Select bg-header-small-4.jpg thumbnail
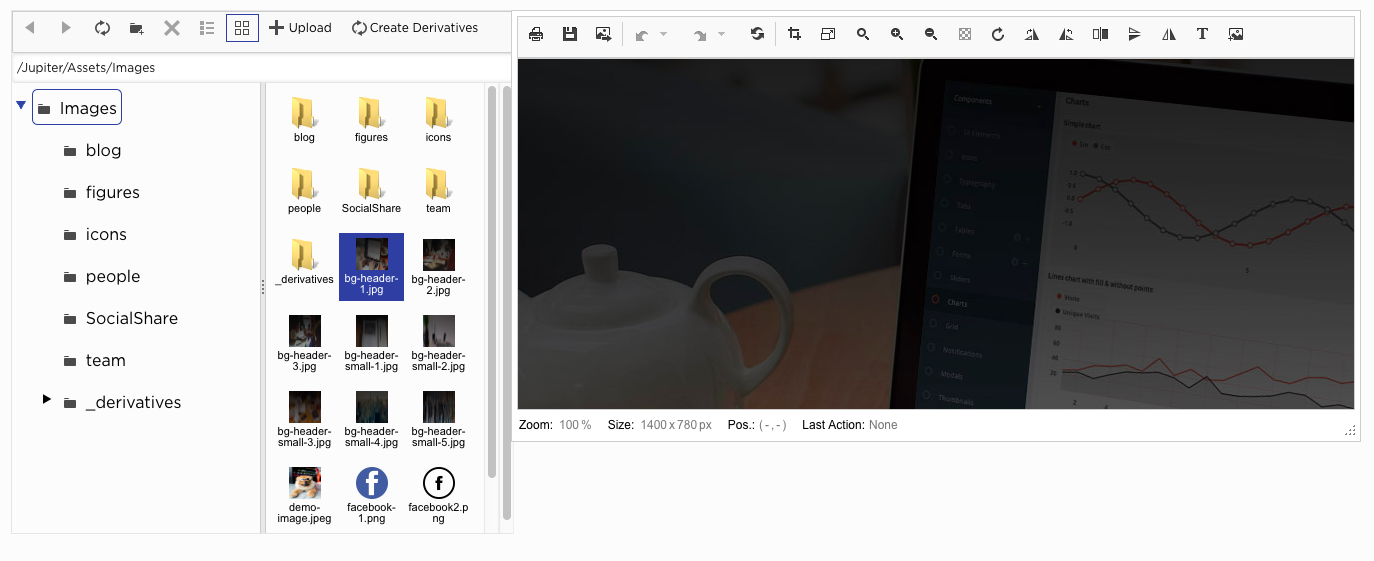This screenshot has width=1374, height=561. [x=371, y=420]
